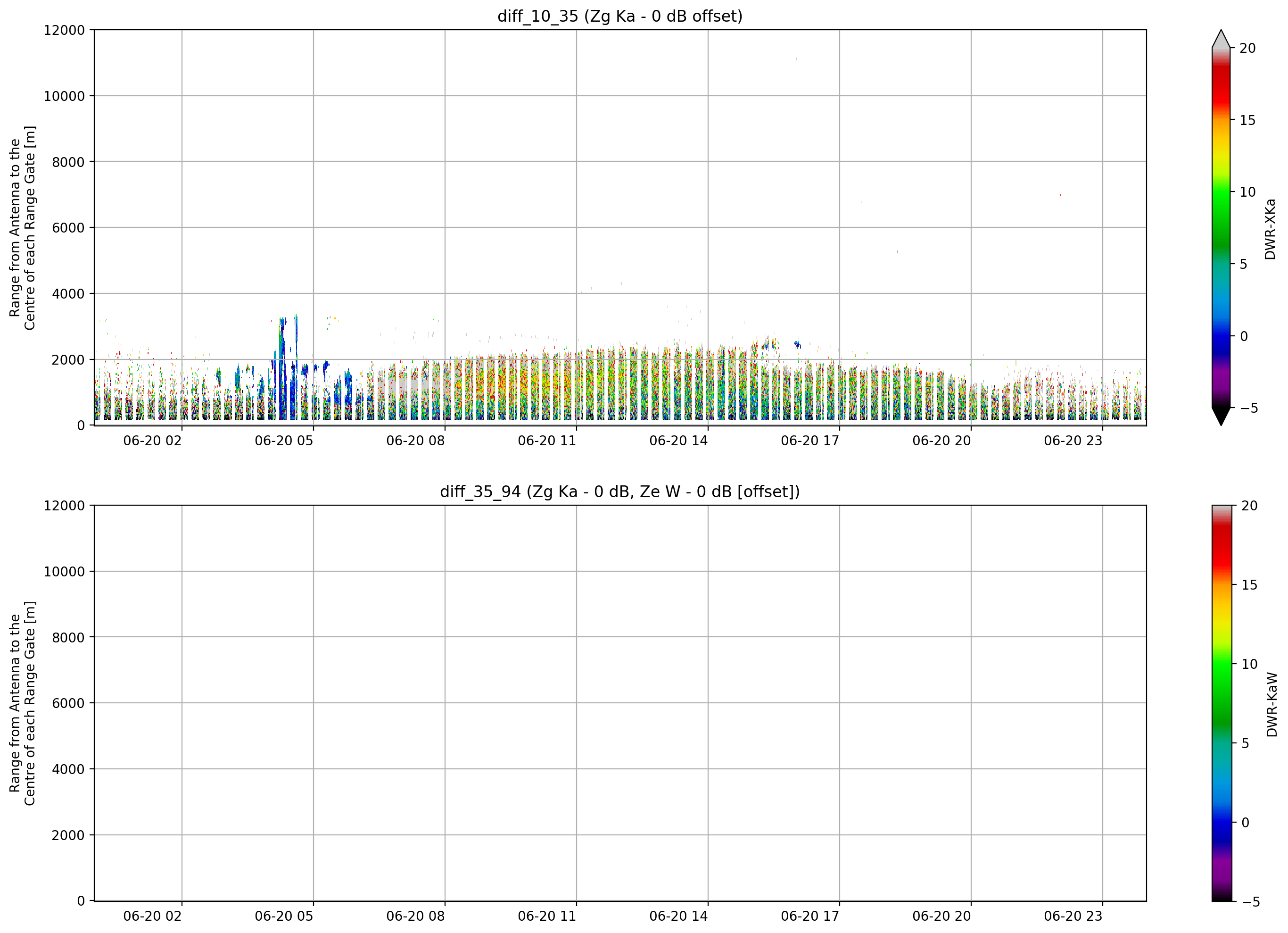Click the 12000 y-tick of the diff_10_35 plot

64,30
